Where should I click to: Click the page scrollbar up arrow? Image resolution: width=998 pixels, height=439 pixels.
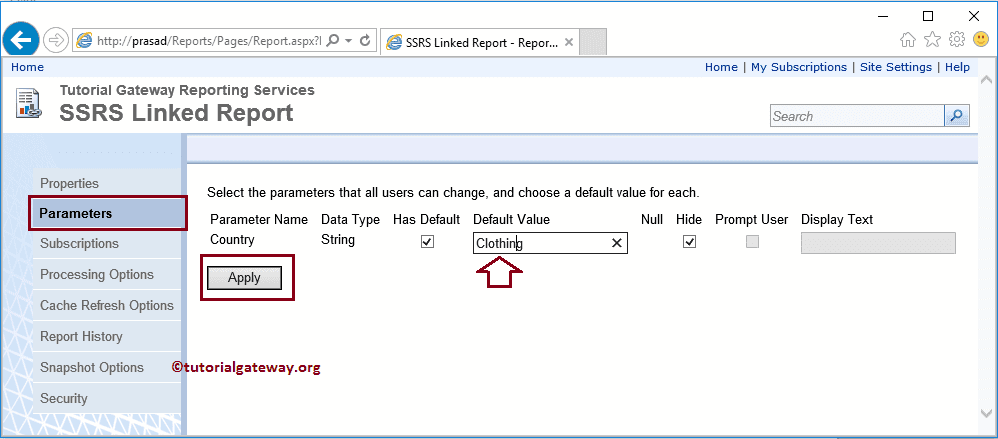click(987, 80)
